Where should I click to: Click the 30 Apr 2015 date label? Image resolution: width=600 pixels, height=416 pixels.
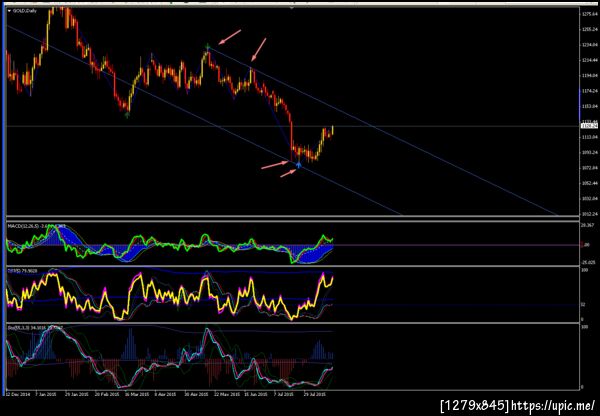[196, 393]
